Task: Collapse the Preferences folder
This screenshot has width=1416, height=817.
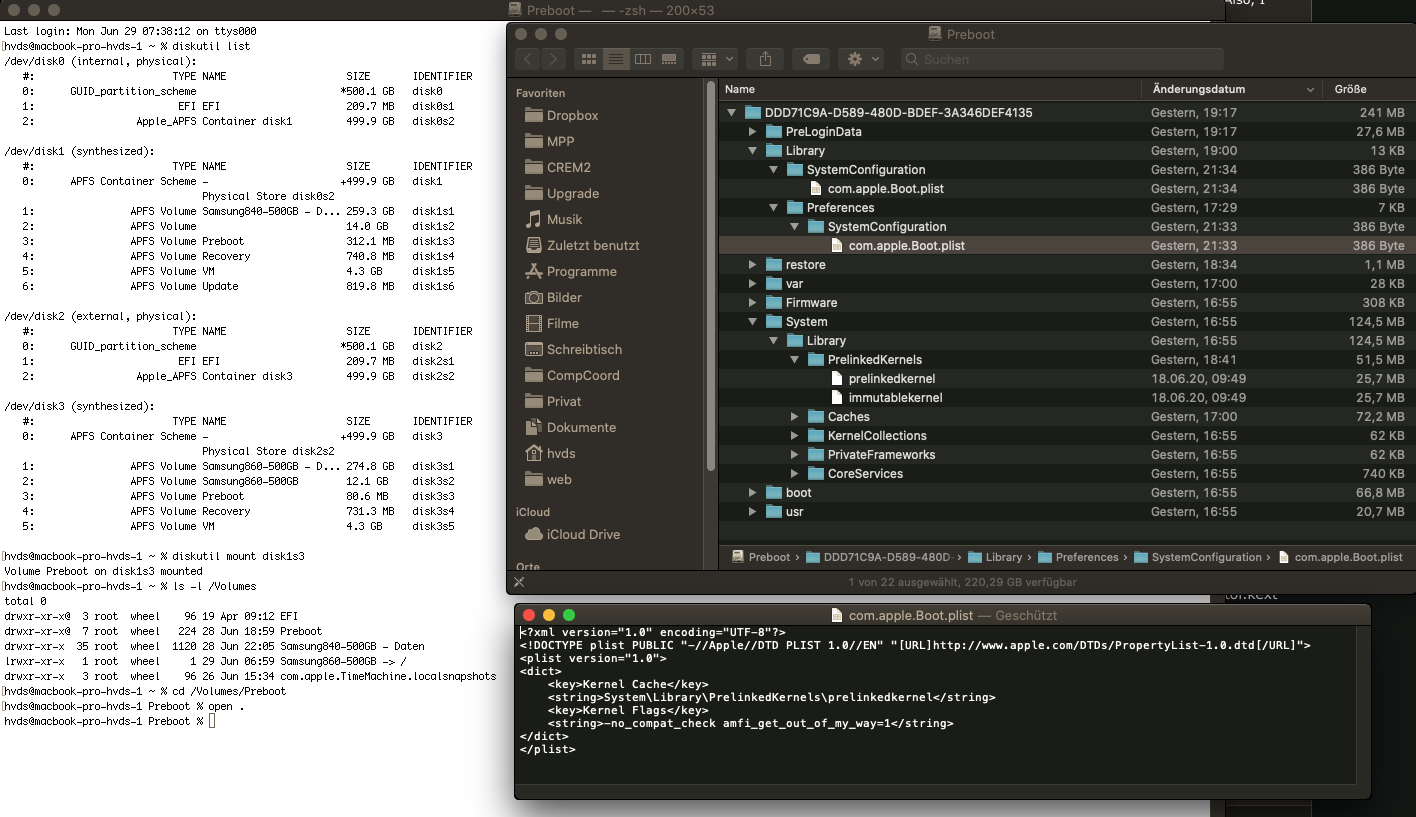Action: click(773, 208)
